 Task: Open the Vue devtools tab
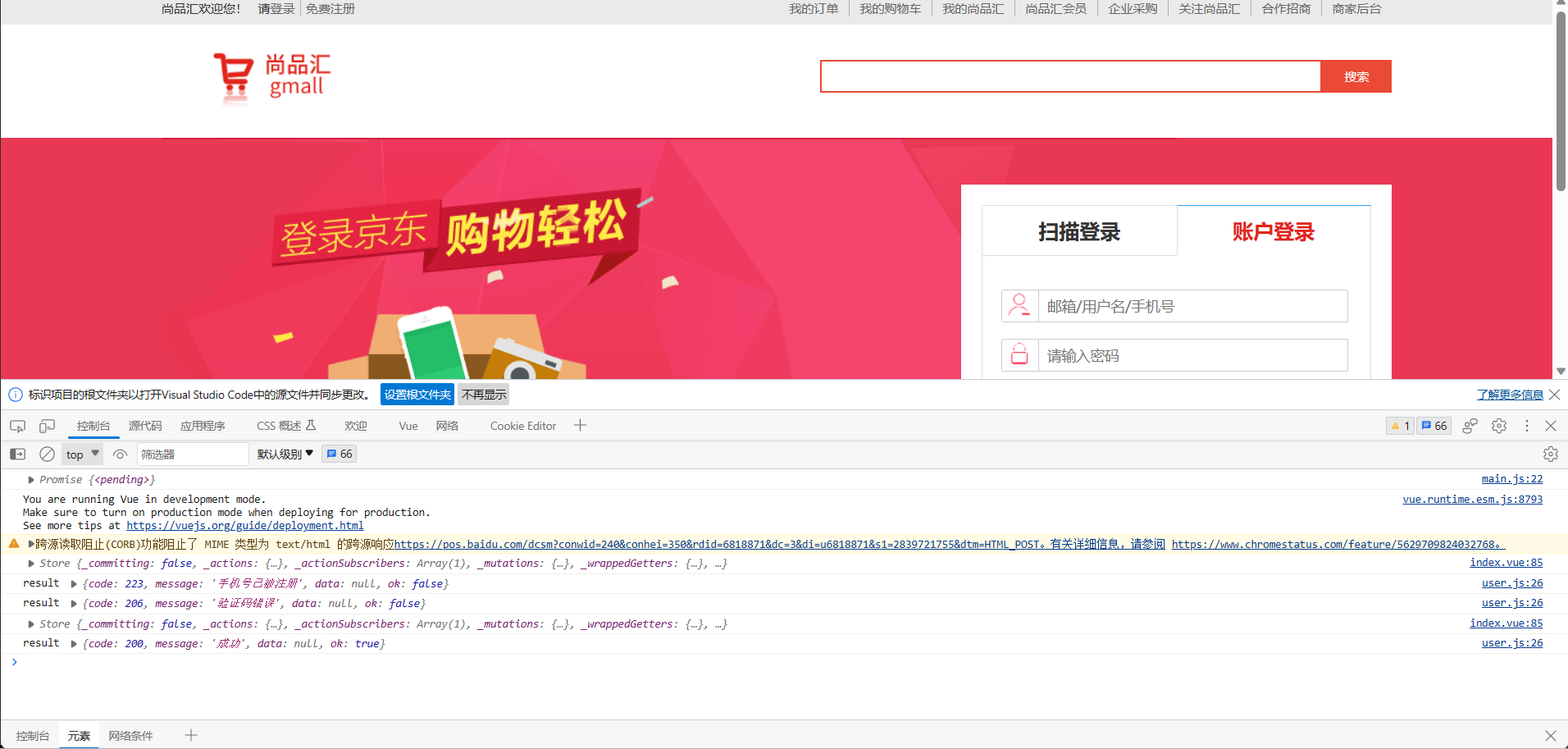[408, 426]
